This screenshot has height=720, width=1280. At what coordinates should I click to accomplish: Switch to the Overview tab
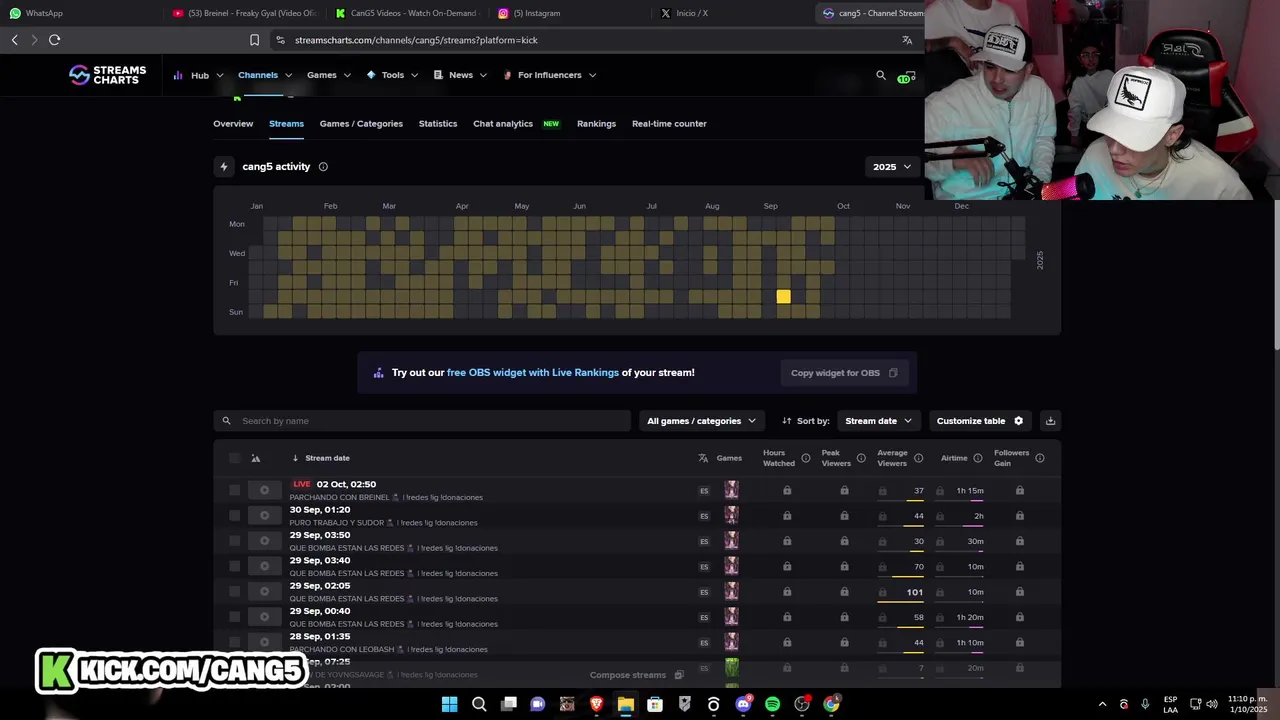coord(233,124)
